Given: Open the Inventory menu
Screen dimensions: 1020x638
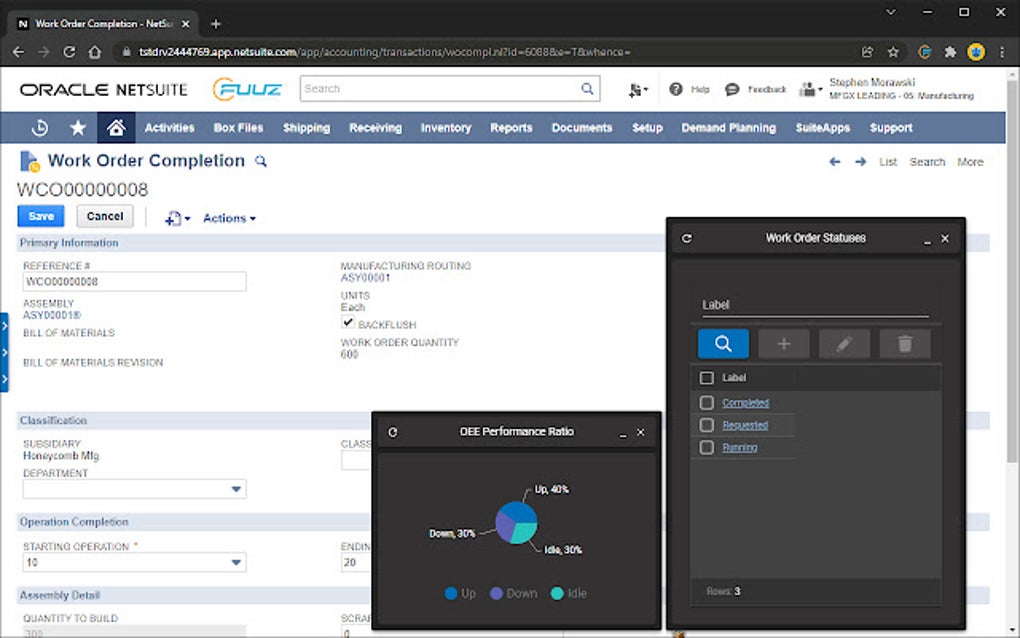Looking at the screenshot, I should tap(445, 128).
